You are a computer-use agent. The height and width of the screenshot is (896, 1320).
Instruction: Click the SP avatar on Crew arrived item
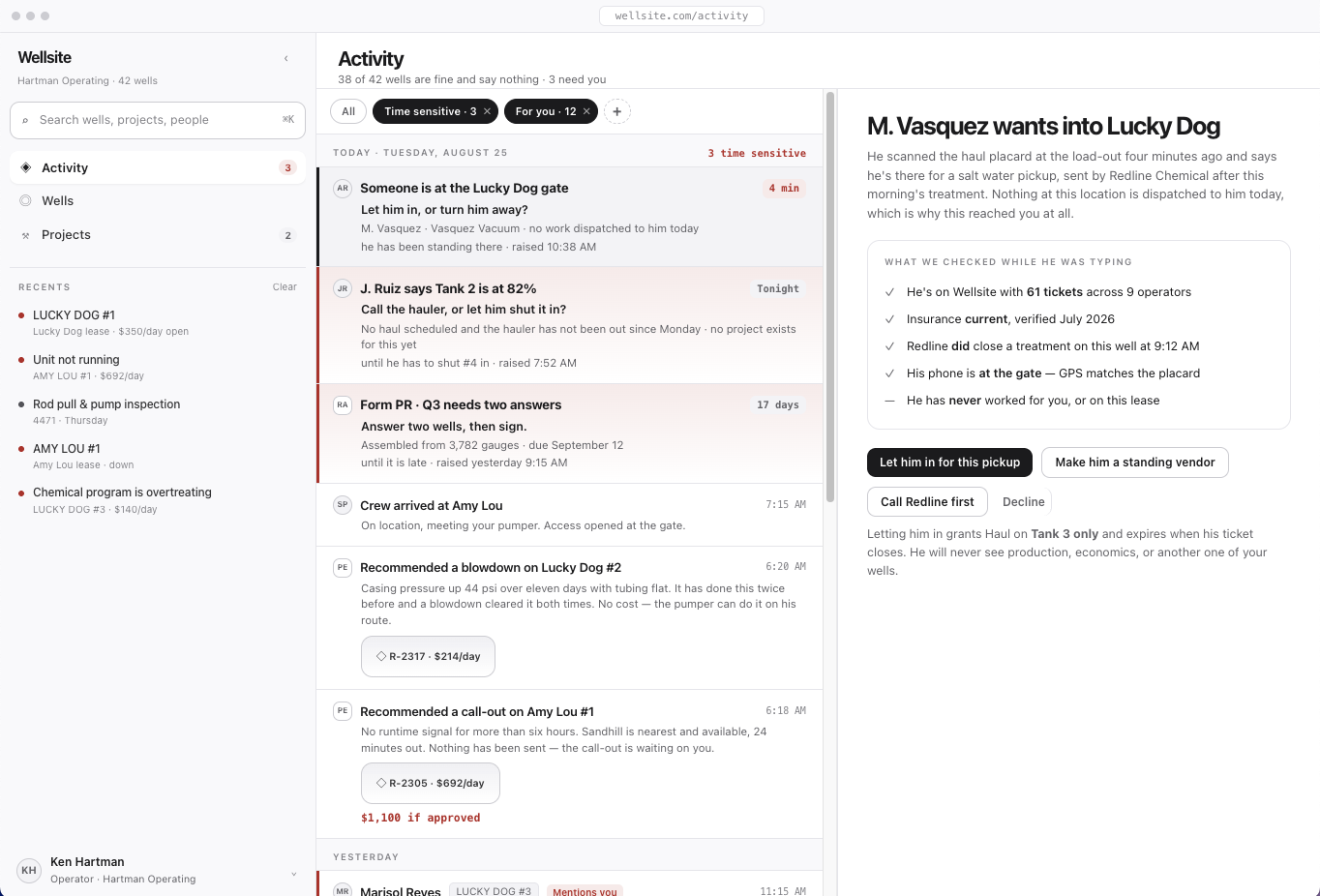pos(343,505)
